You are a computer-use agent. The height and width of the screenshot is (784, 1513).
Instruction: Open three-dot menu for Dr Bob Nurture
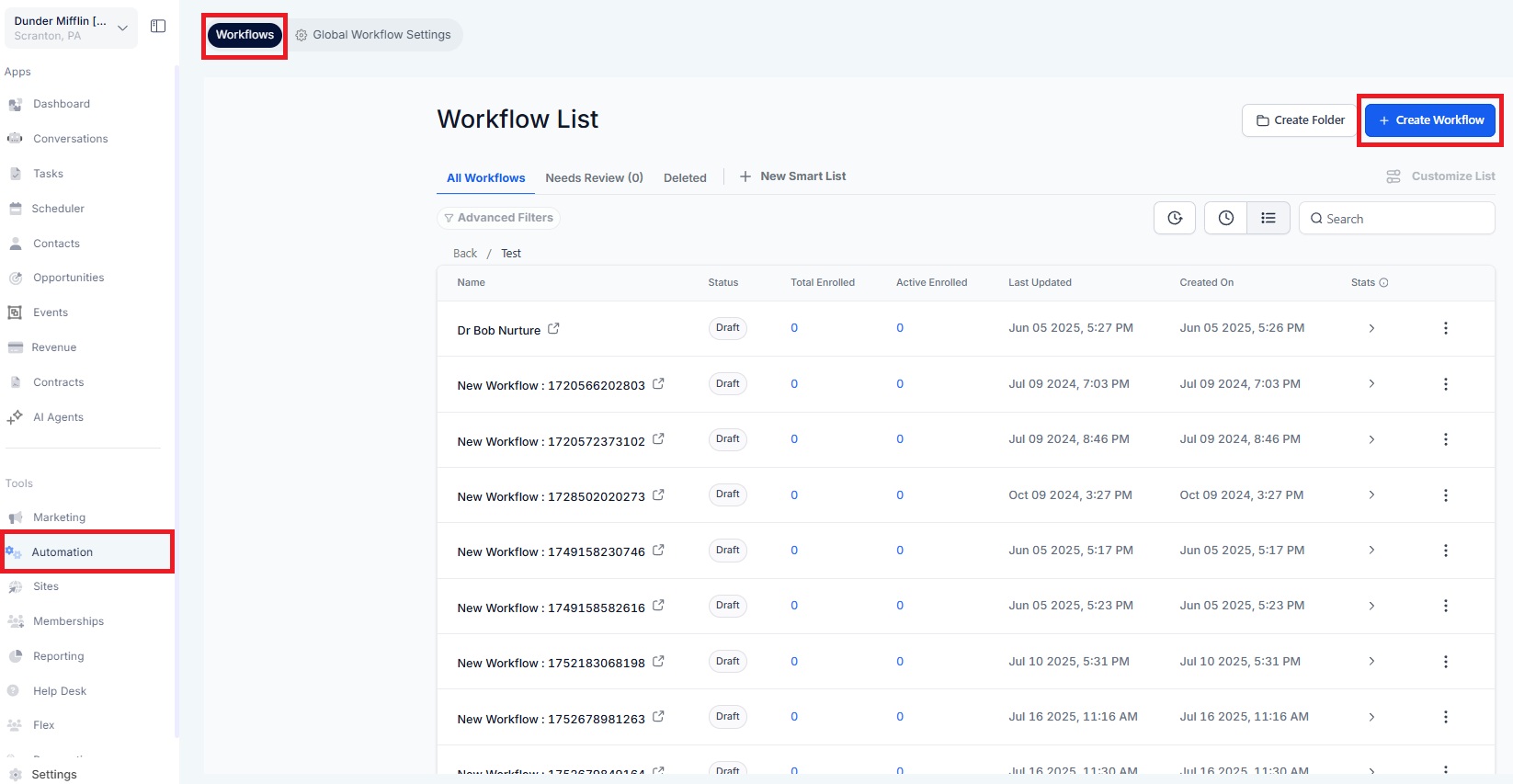[x=1445, y=328]
